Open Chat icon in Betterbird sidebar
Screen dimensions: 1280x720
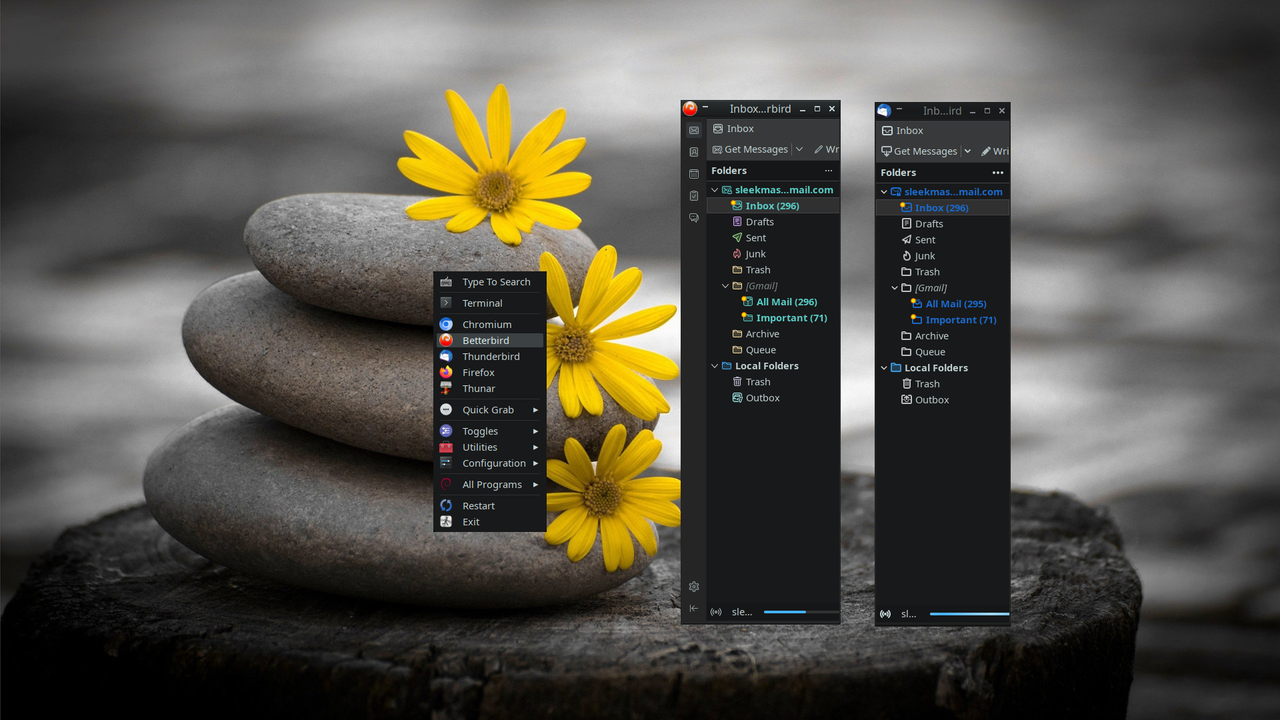pos(694,218)
